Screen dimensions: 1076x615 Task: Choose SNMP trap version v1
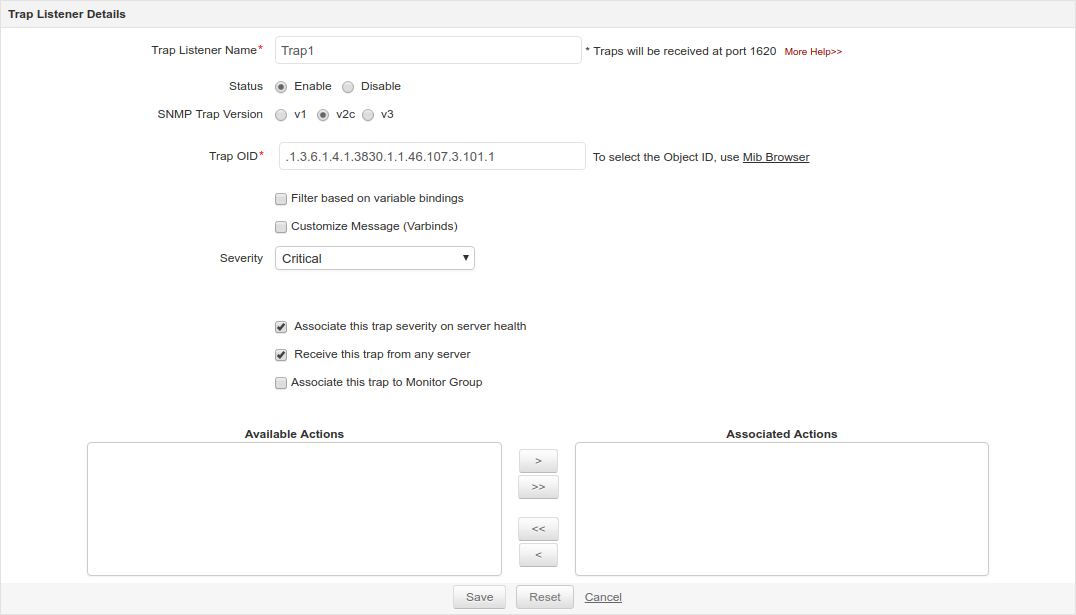tap(281, 115)
